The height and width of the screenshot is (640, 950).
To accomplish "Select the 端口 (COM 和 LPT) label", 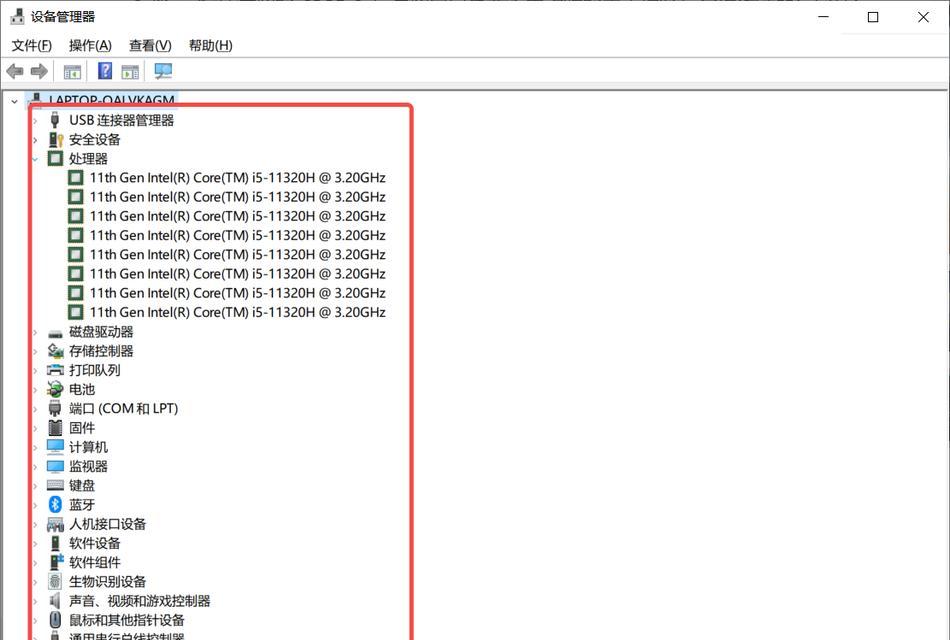I will coord(124,408).
